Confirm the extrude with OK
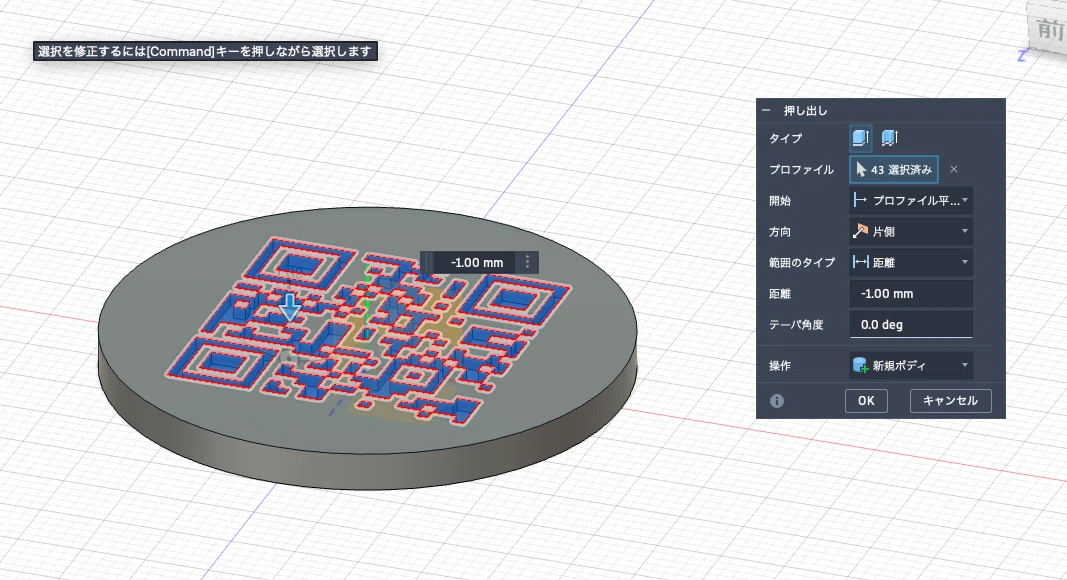 tap(866, 400)
